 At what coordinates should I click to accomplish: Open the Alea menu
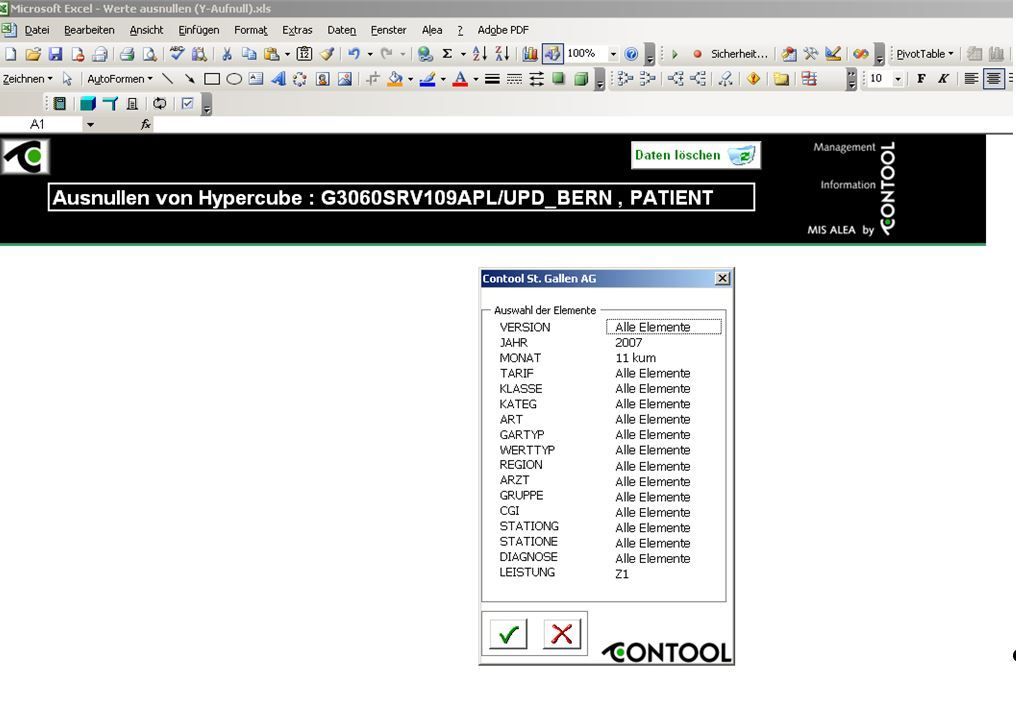click(431, 30)
